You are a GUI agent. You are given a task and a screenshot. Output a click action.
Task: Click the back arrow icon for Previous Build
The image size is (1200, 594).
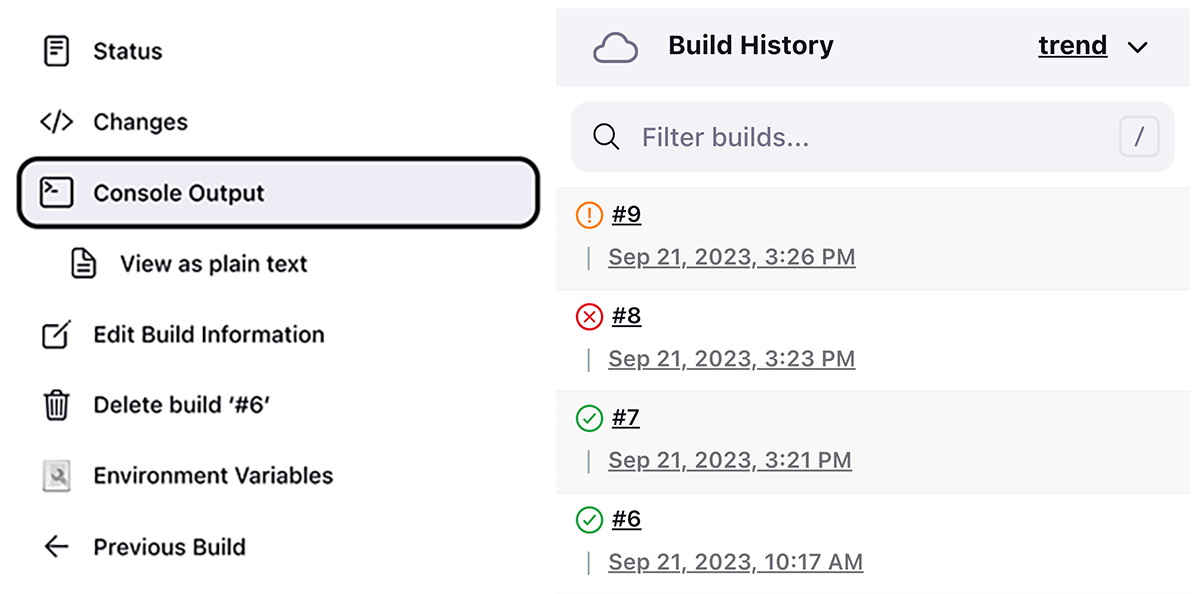pos(56,547)
